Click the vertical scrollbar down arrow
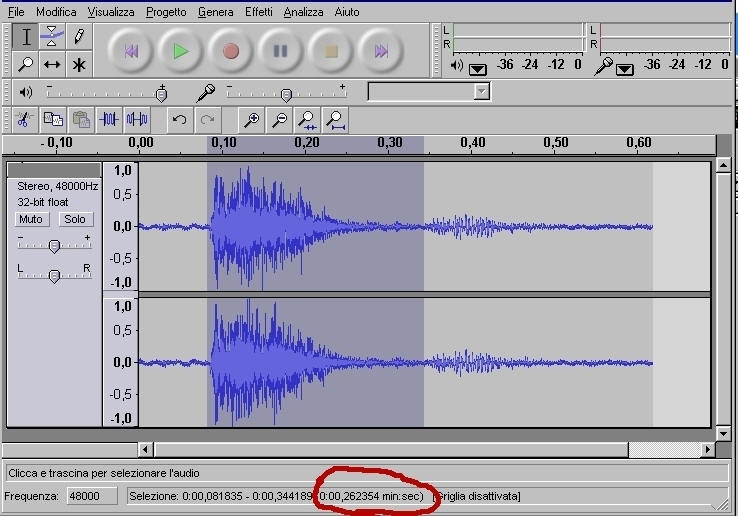Image resolution: width=738 pixels, height=516 pixels. point(723,433)
